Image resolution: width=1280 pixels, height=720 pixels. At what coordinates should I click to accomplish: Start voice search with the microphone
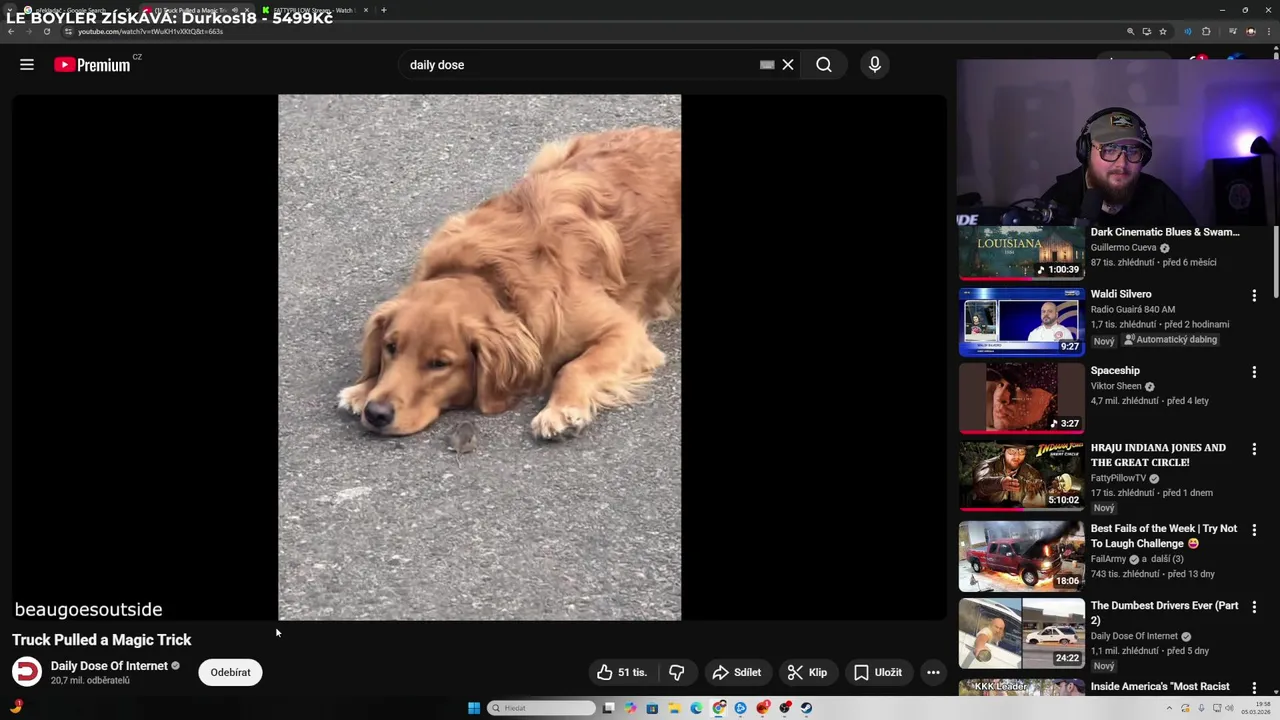click(x=875, y=65)
